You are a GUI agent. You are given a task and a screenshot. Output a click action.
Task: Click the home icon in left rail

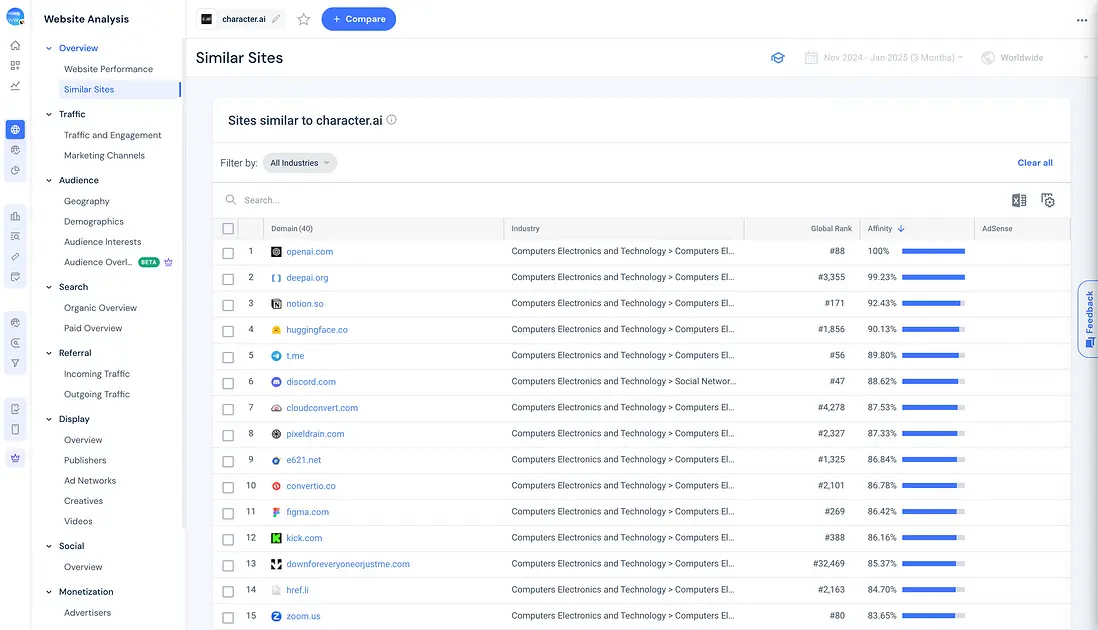[x=15, y=45]
